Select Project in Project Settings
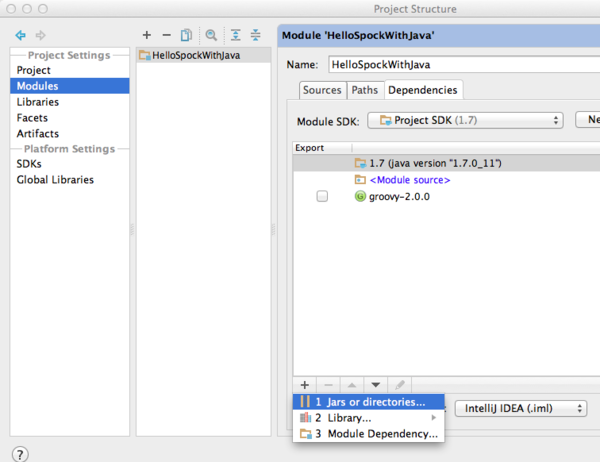 click(70, 70)
